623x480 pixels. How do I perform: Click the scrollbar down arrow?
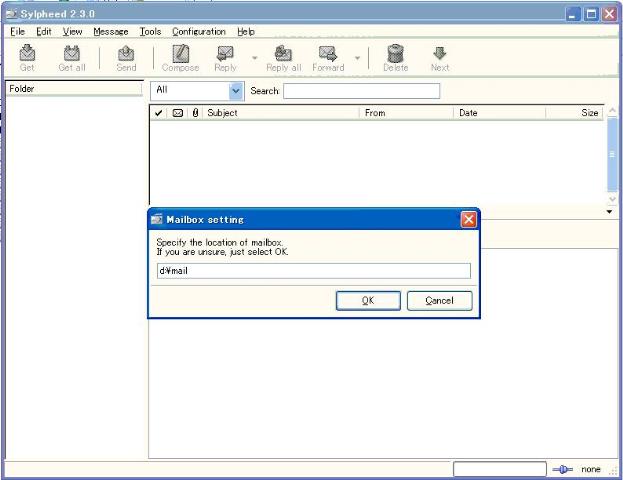612,198
